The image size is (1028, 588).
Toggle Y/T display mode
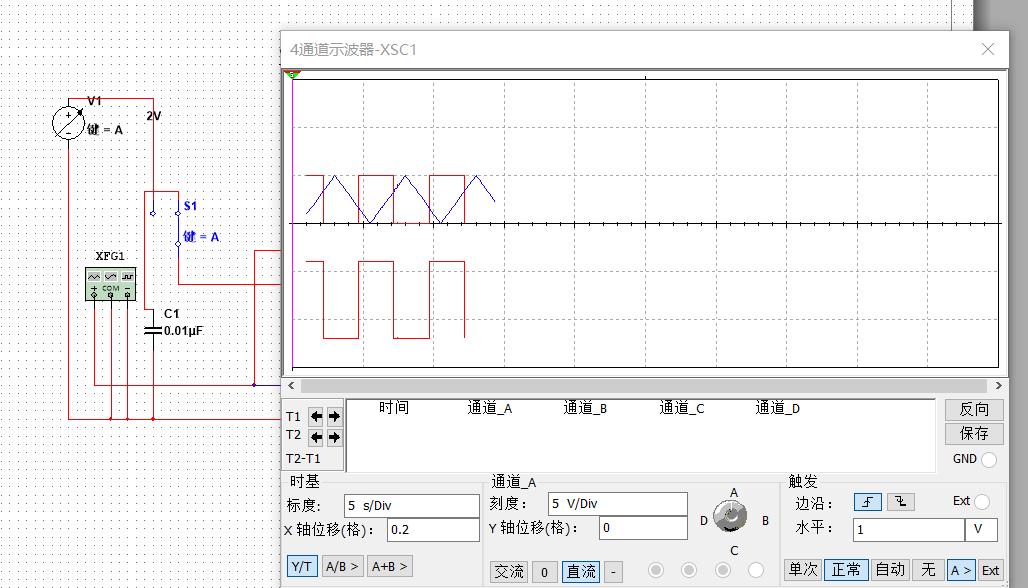[x=302, y=566]
